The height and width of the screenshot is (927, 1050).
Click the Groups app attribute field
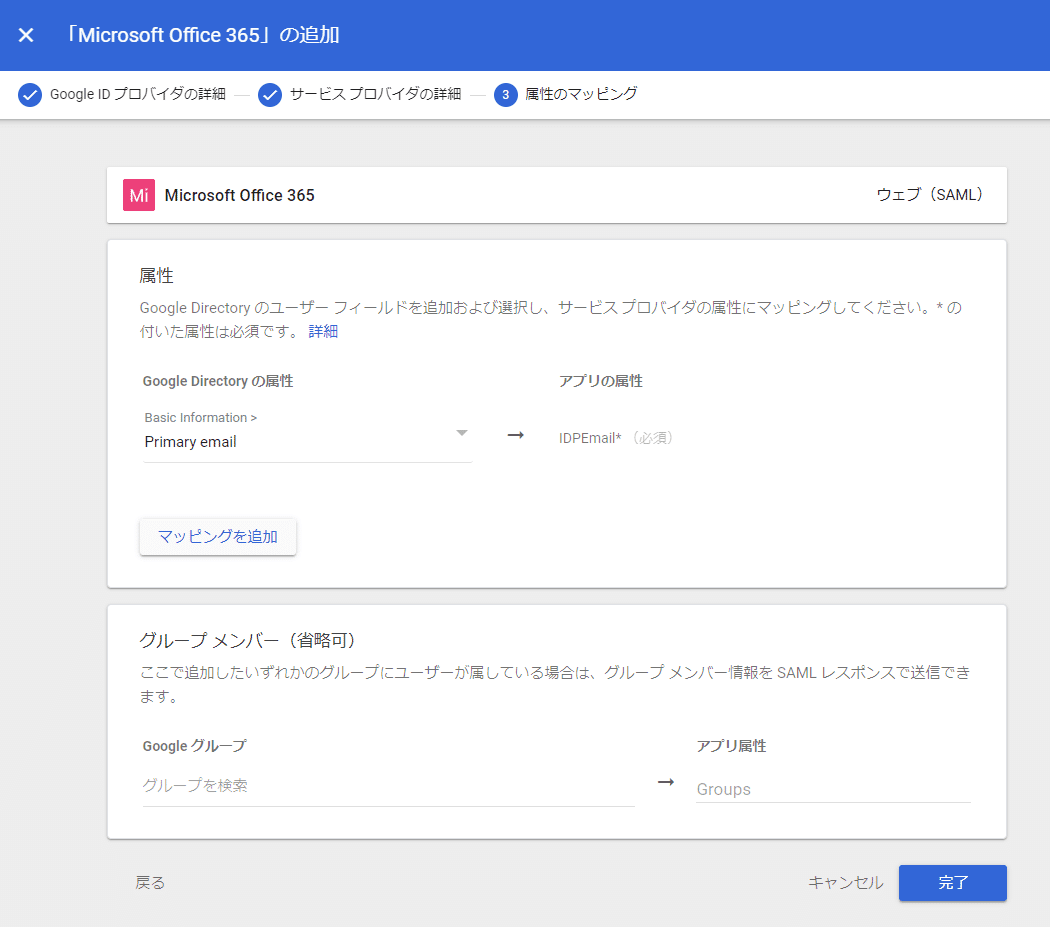click(x=833, y=789)
